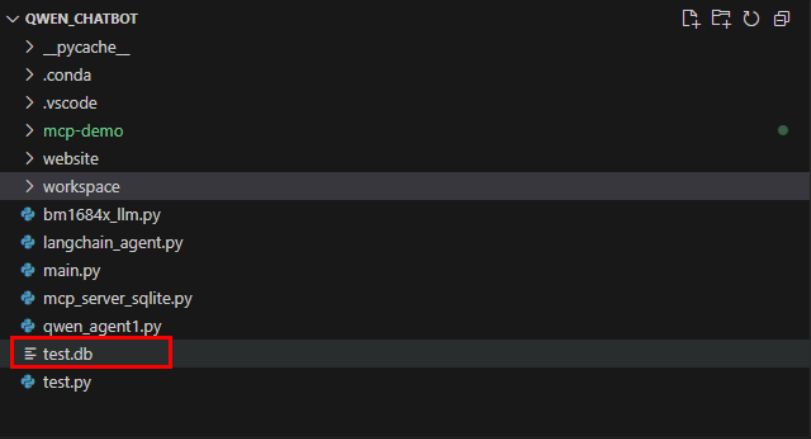Open the test.db database file
This screenshot has width=811, height=439.
68,354
